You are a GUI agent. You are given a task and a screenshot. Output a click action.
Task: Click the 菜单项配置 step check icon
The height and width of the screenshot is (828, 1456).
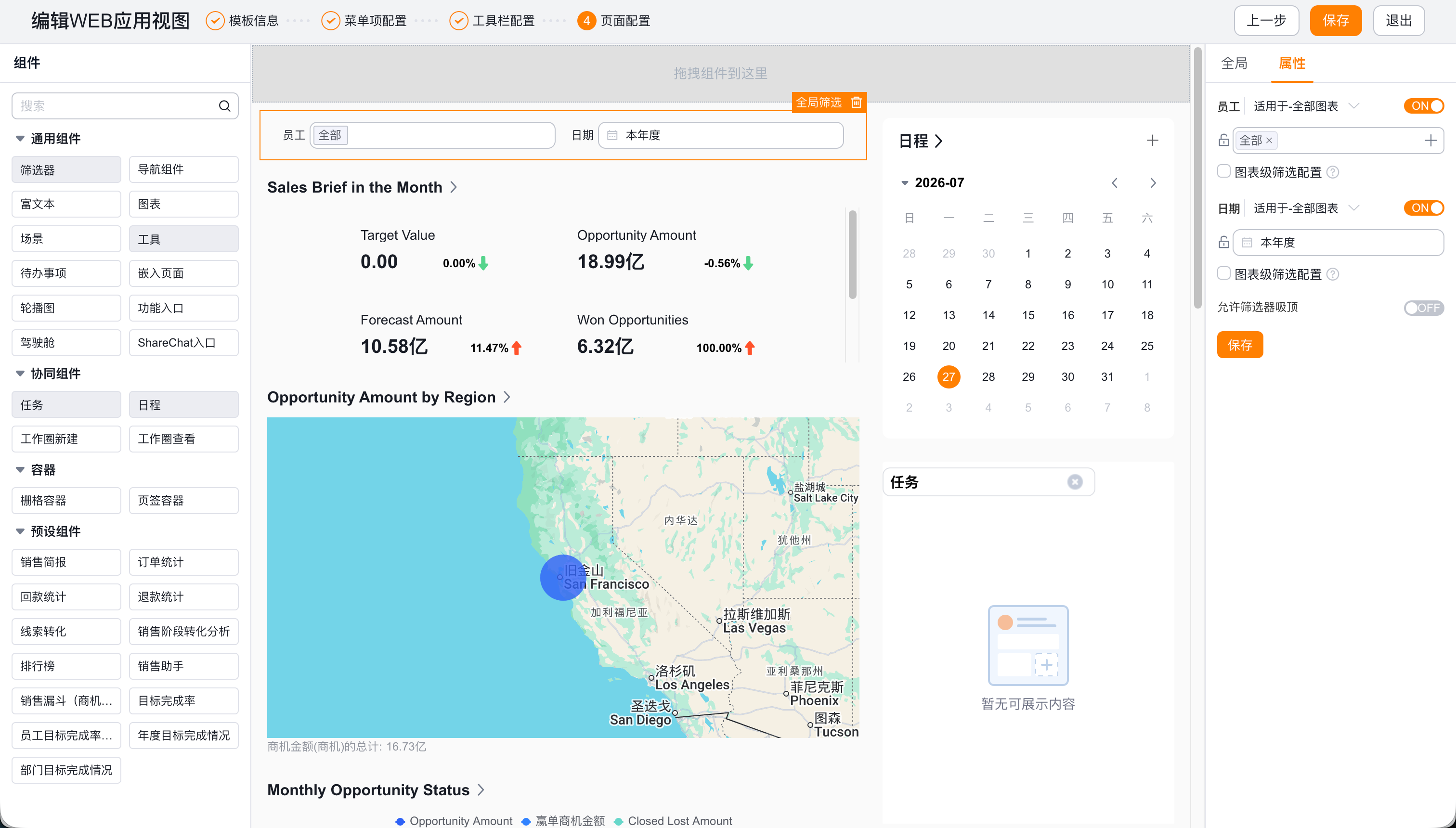(330, 21)
